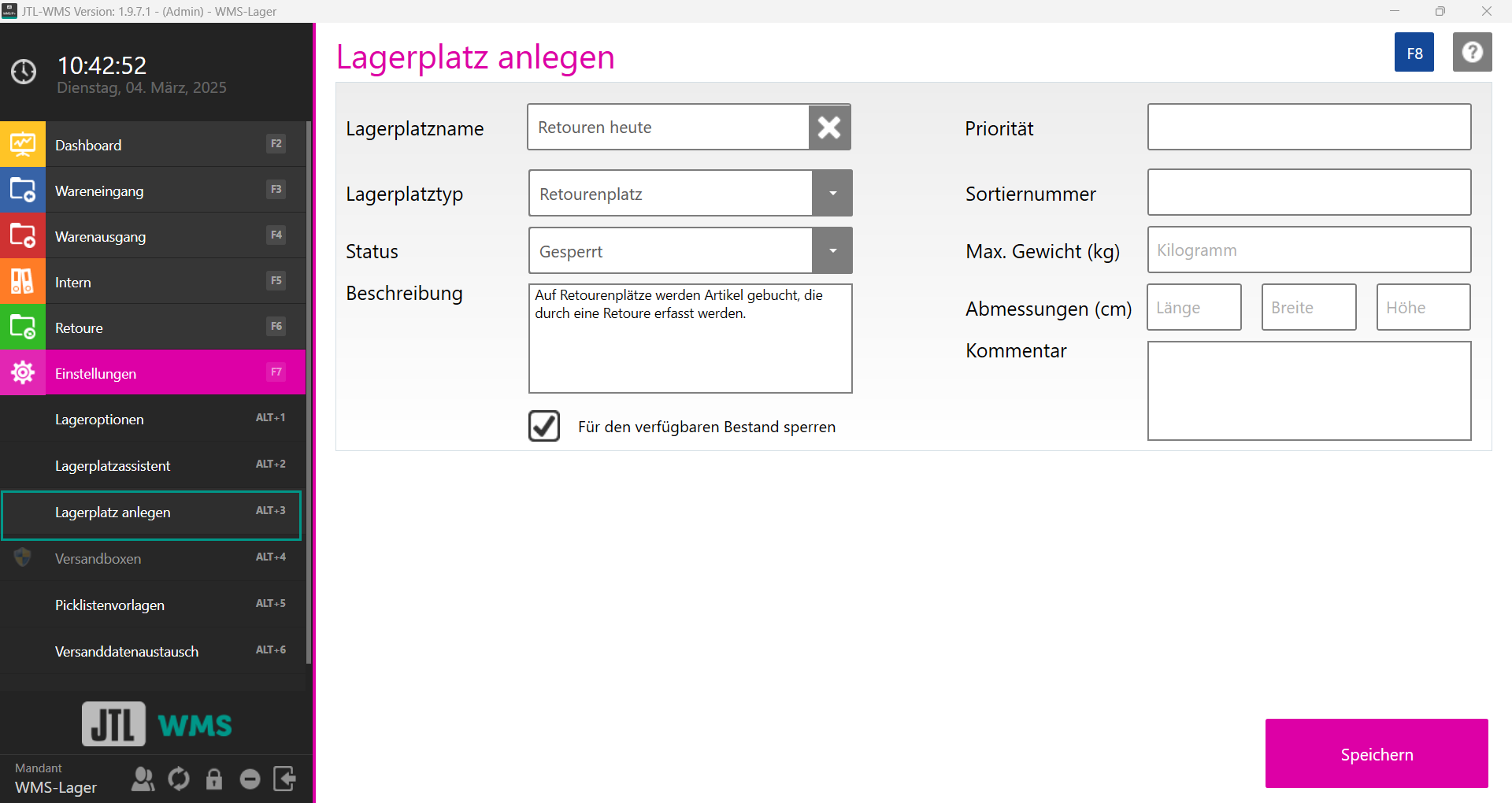This screenshot has height=803, width=1512.
Task: Click the Wareneingang sidebar icon
Action: [x=23, y=191]
